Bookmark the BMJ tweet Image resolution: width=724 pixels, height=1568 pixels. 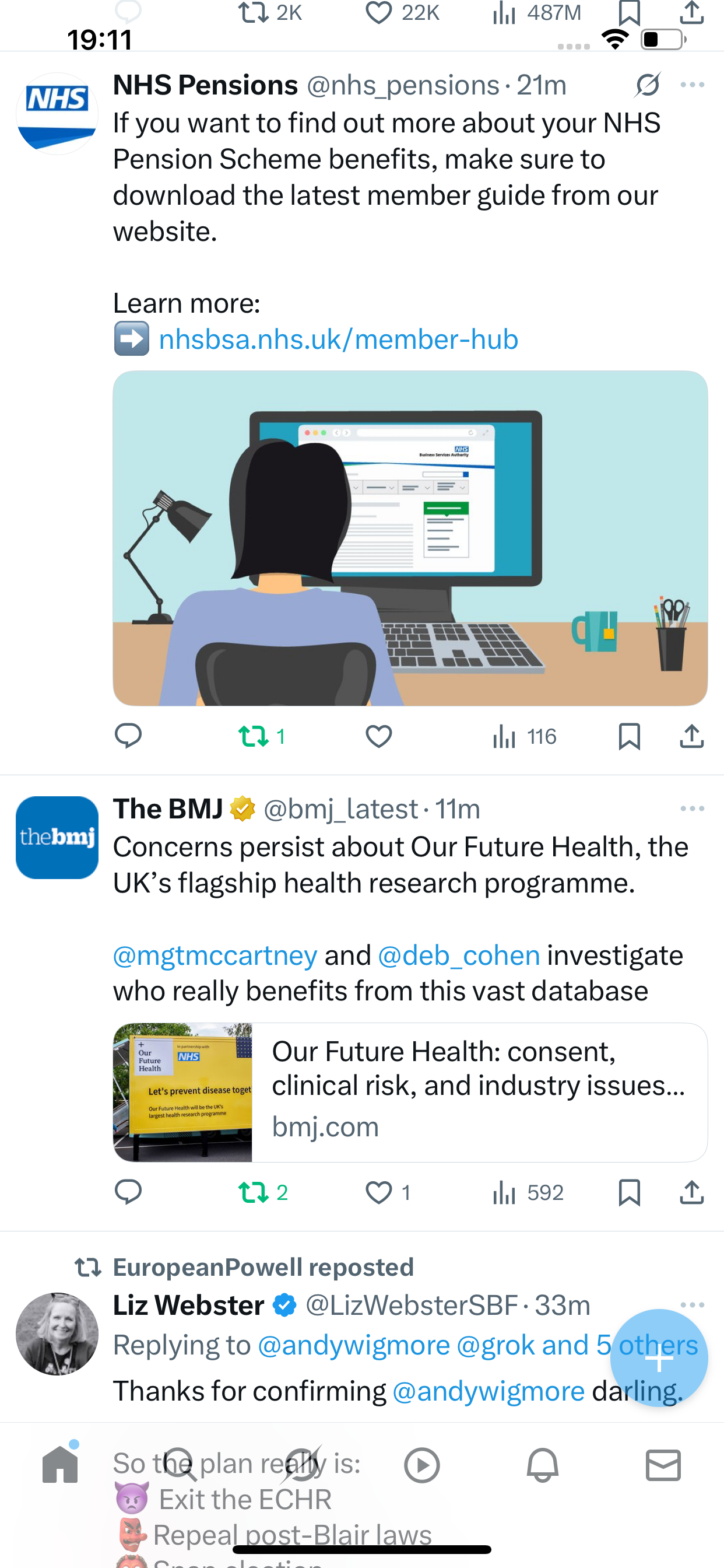pyautogui.click(x=628, y=1192)
